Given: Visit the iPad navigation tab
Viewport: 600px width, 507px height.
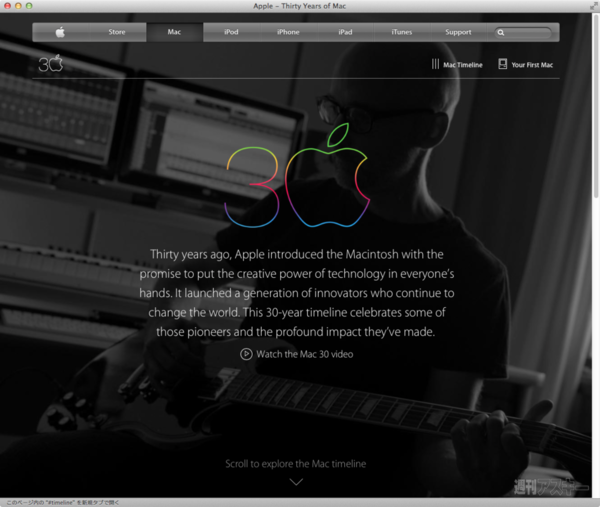Looking at the screenshot, I should click(345, 32).
